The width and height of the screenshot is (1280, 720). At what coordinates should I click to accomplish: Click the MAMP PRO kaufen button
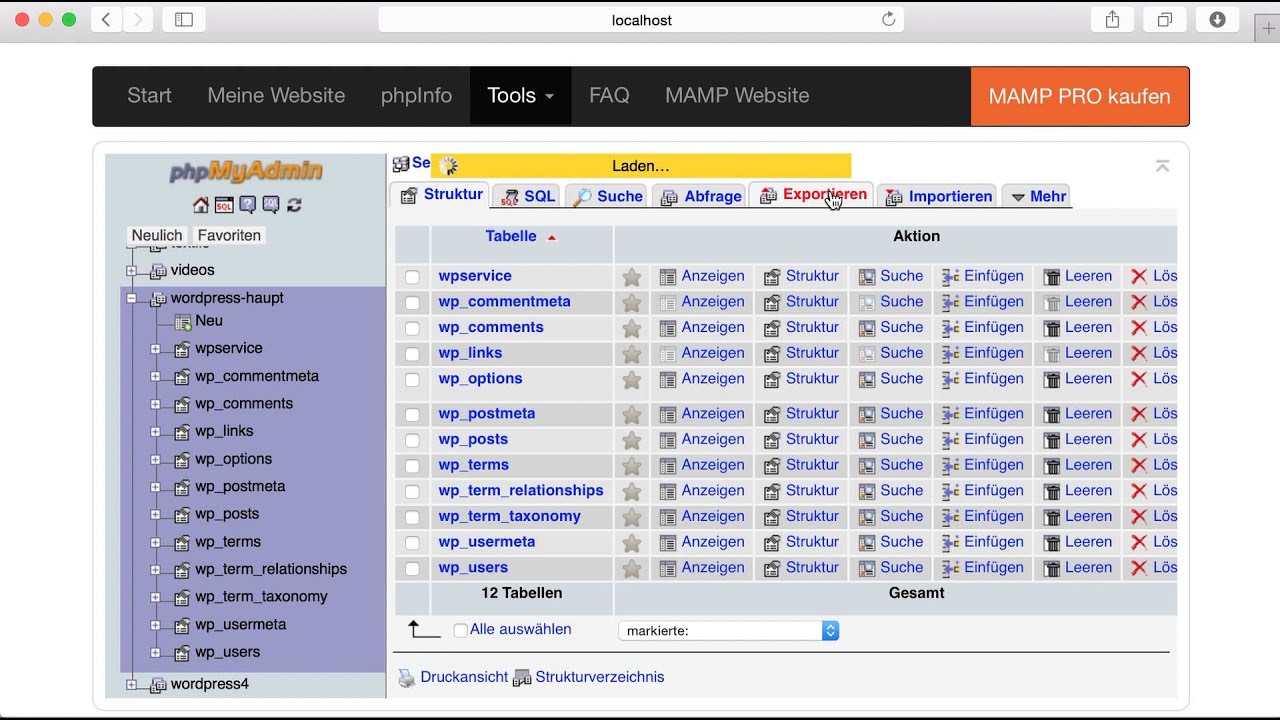1079,97
